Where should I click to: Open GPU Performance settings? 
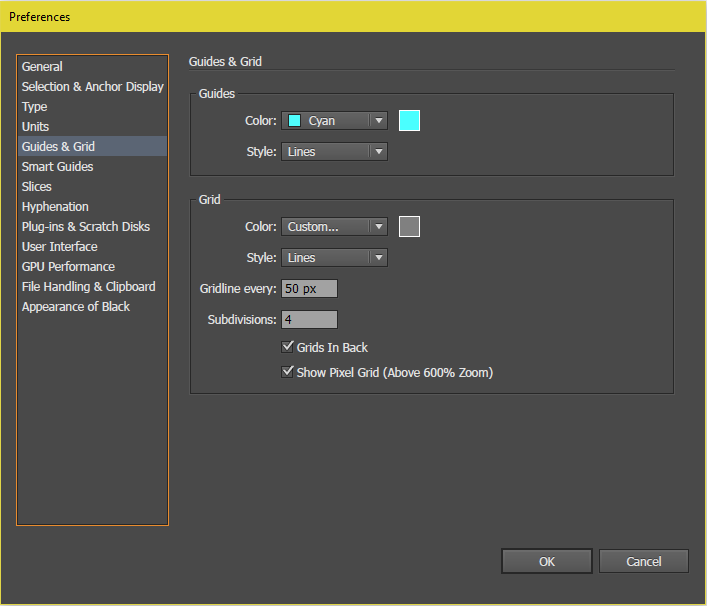coord(68,267)
